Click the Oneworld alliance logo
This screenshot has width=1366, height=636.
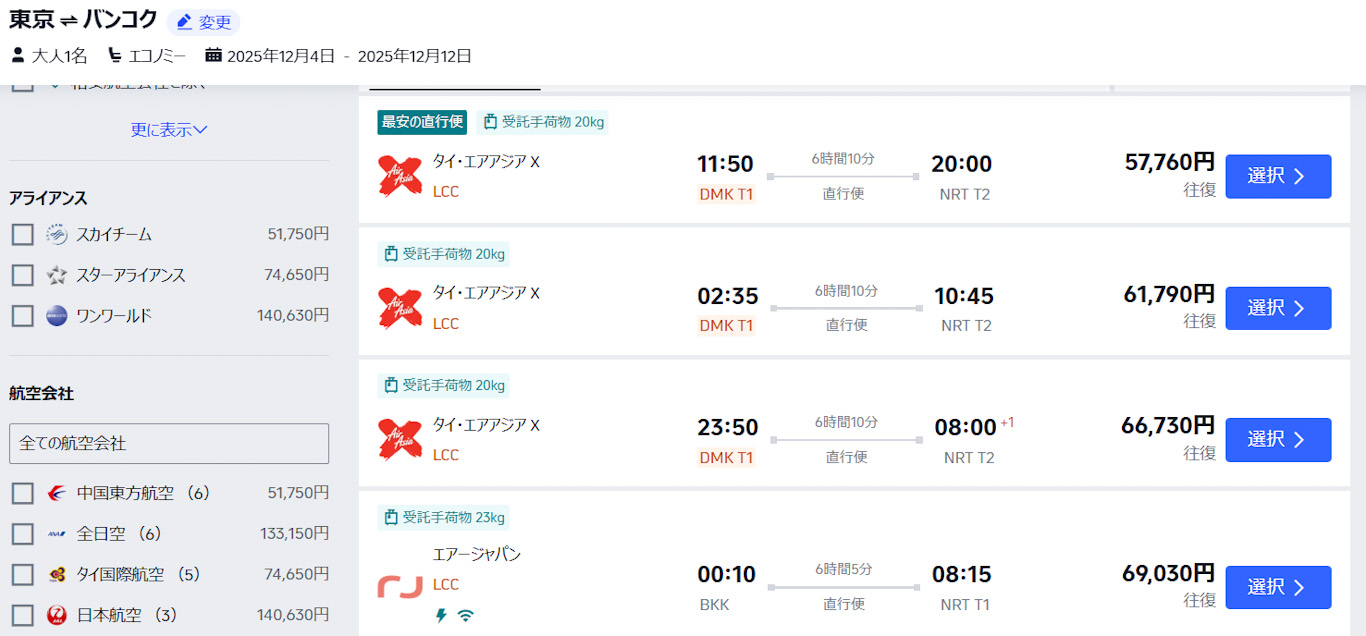click(x=57, y=316)
